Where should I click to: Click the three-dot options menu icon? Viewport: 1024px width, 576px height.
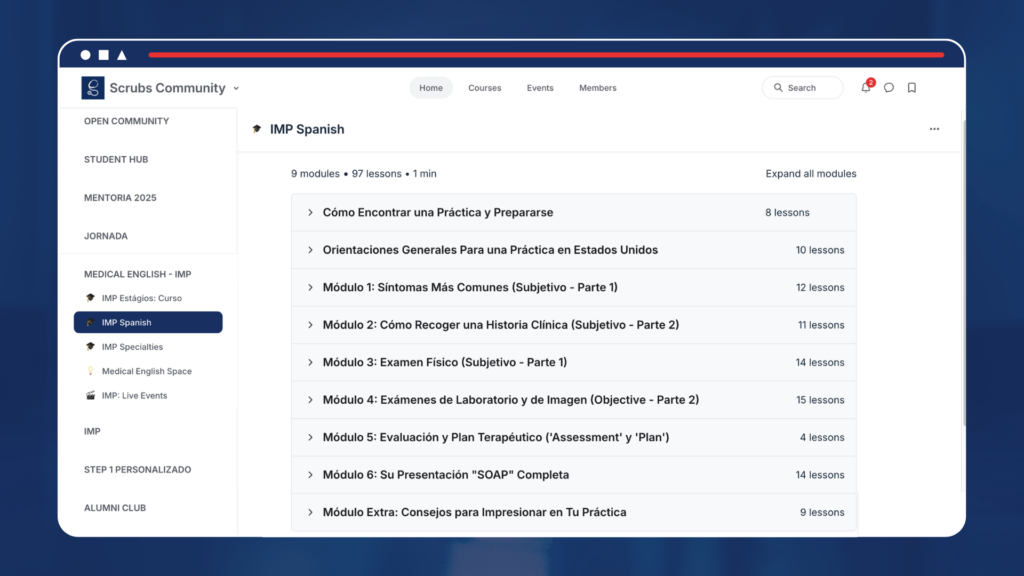coord(934,129)
